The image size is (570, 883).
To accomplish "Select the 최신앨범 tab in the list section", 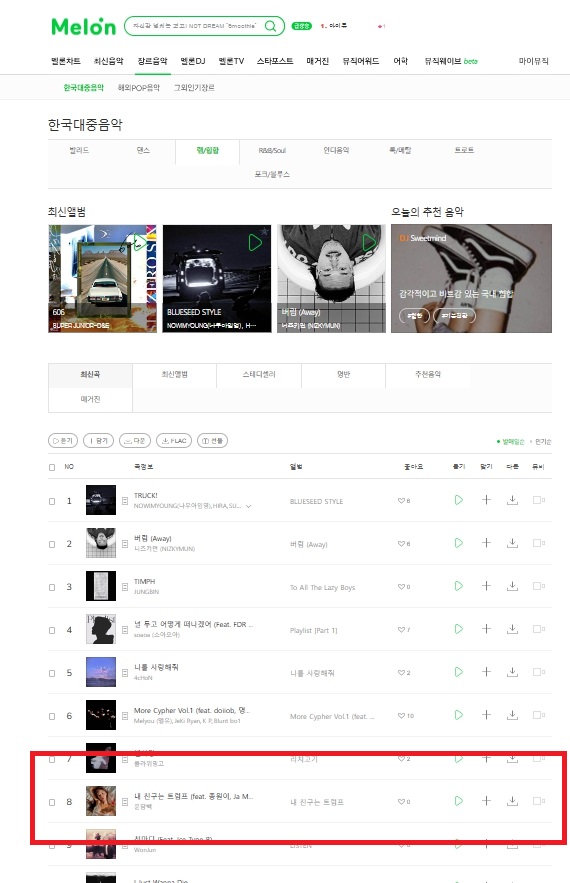I will (x=175, y=374).
